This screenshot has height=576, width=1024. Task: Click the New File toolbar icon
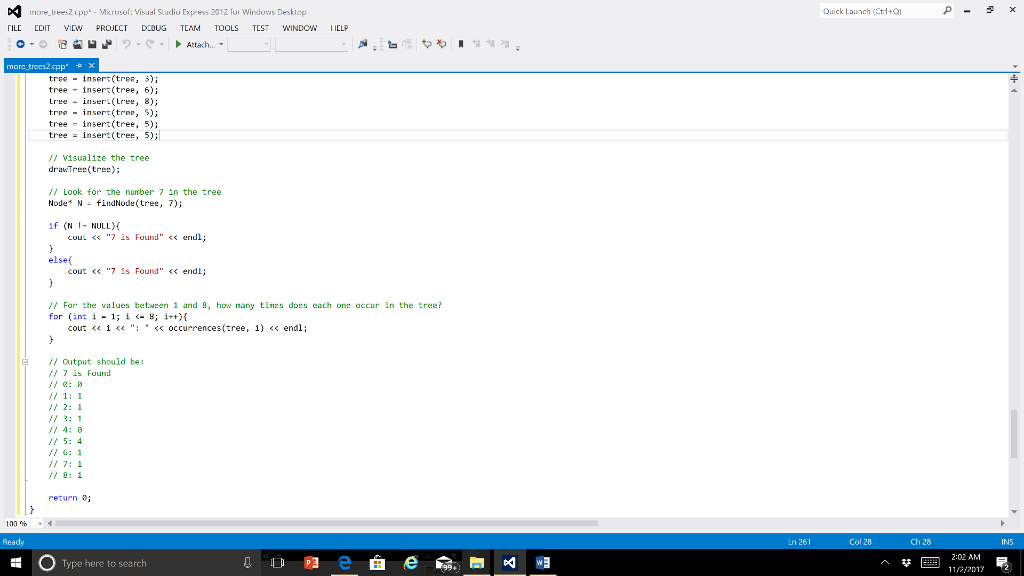click(x=62, y=43)
